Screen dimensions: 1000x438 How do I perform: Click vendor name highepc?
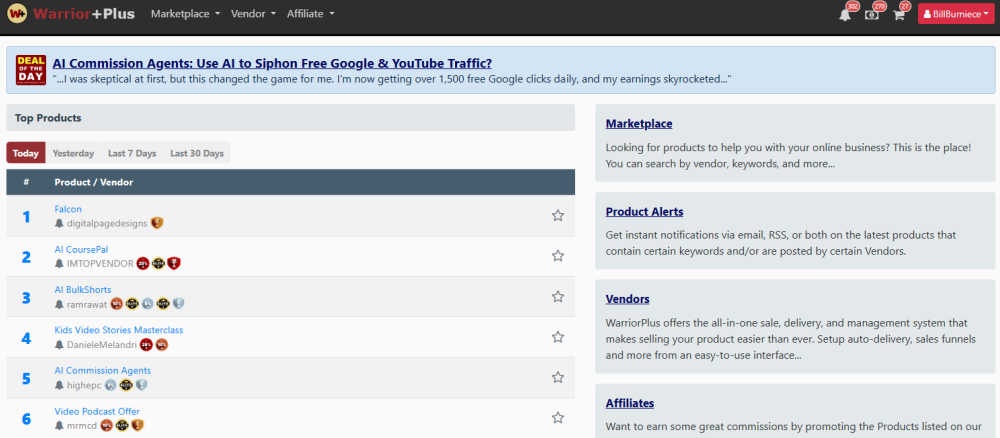(x=84, y=385)
